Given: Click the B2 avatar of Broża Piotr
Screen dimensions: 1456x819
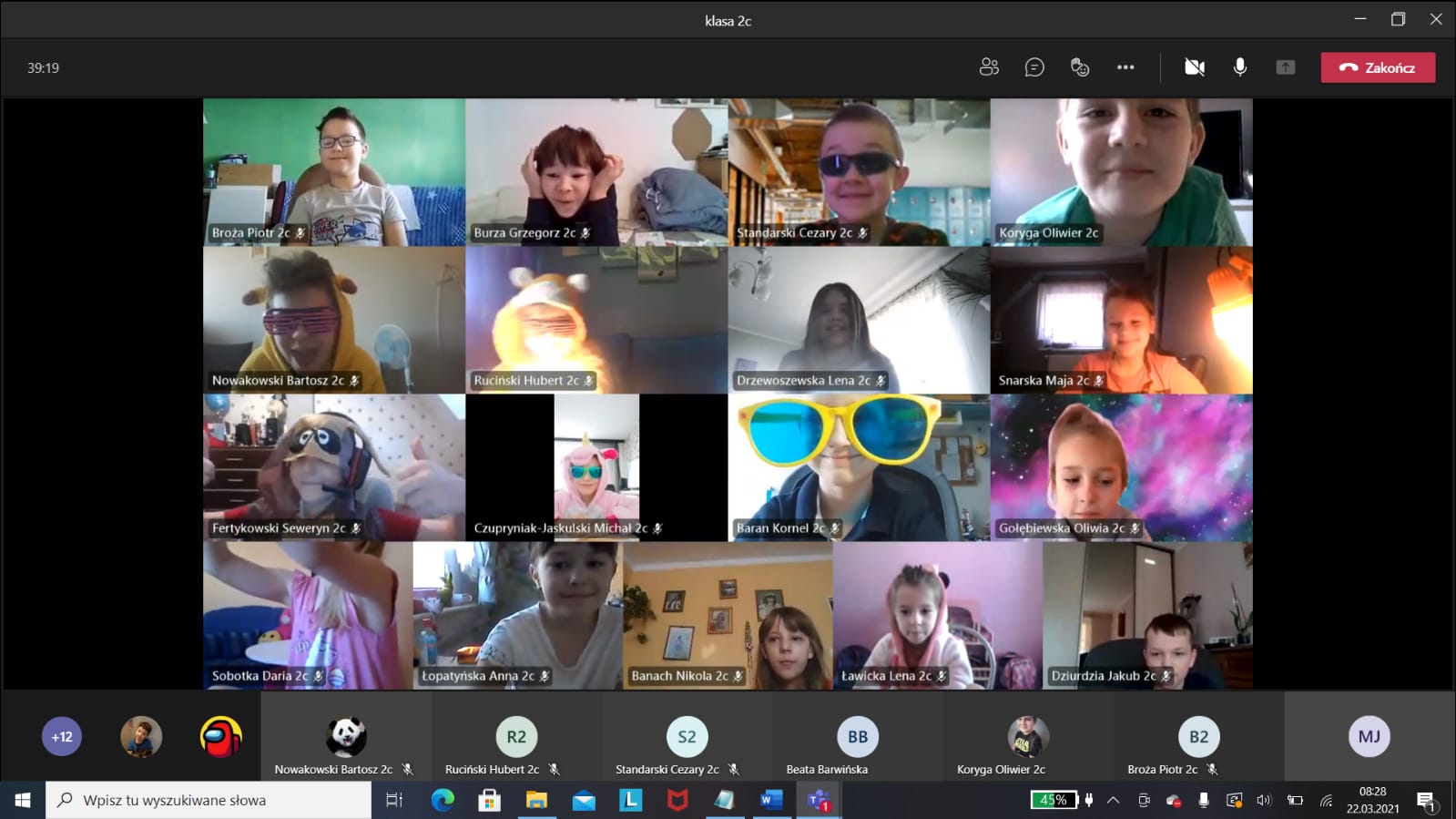Looking at the screenshot, I should click(1198, 736).
